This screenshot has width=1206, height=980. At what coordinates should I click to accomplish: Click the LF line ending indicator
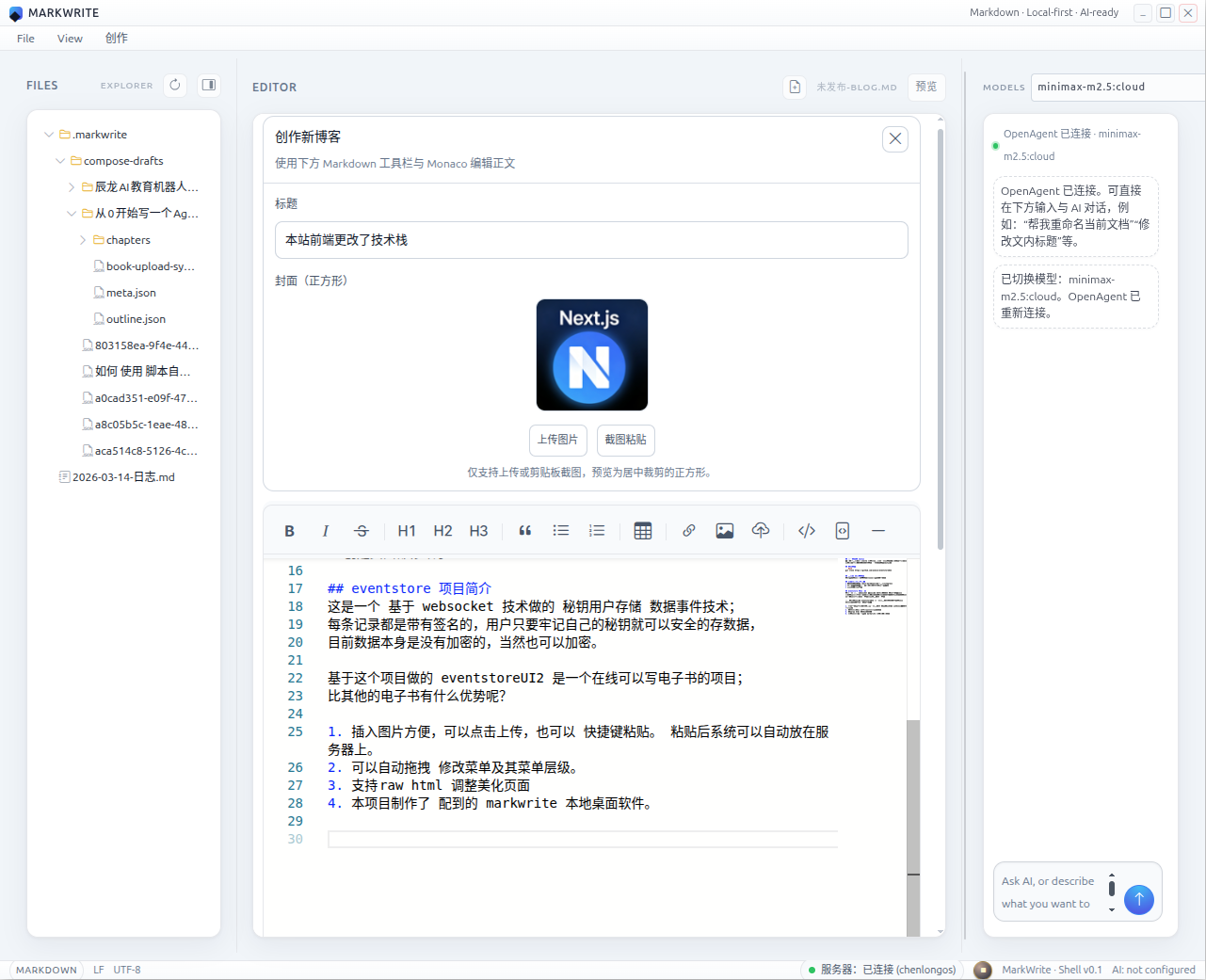coord(99,970)
